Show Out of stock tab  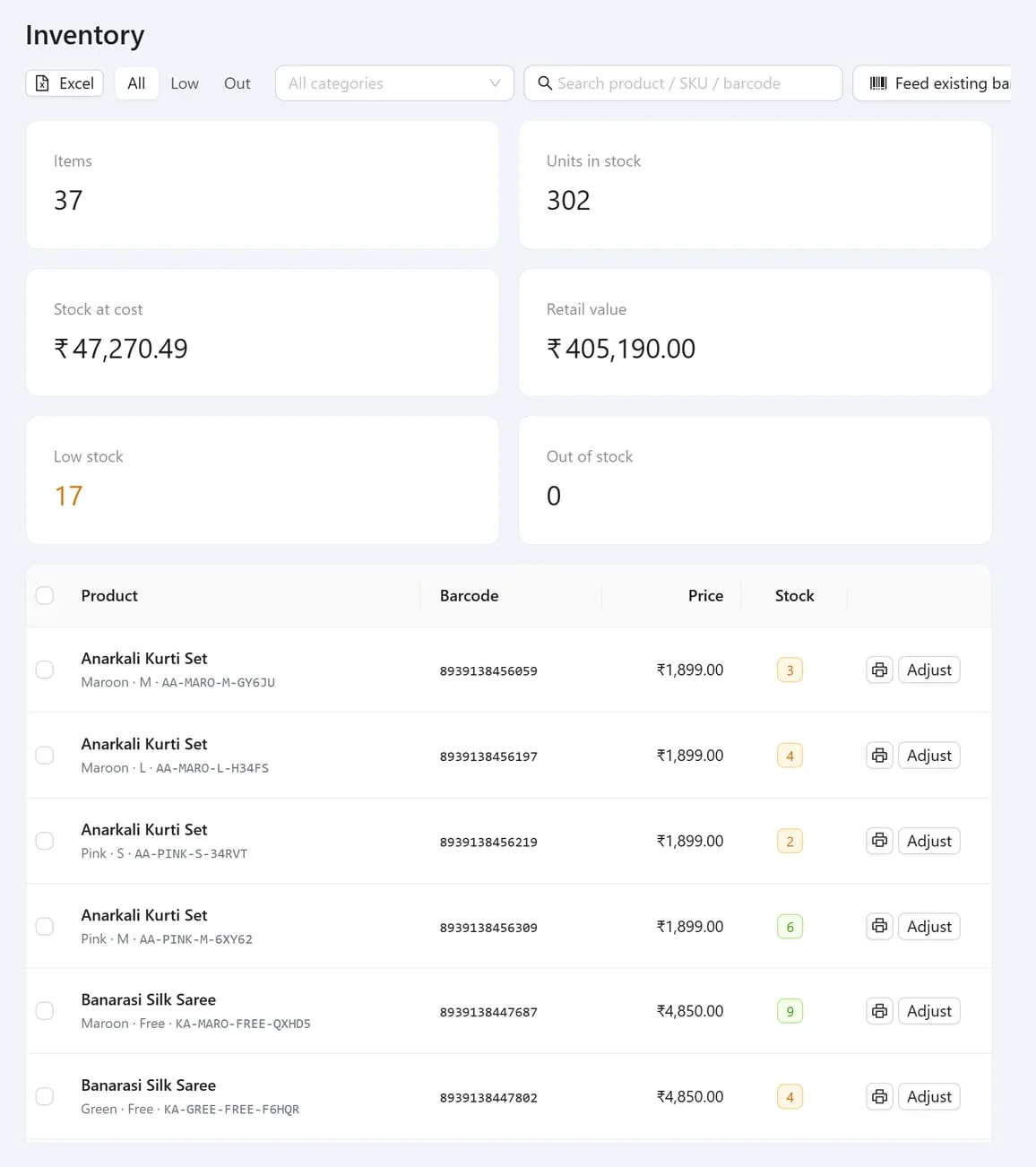(x=237, y=83)
